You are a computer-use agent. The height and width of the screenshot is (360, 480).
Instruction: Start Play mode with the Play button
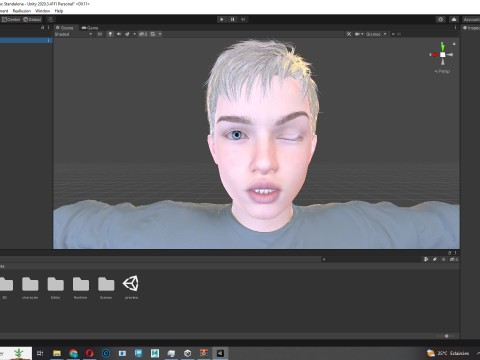(x=222, y=19)
